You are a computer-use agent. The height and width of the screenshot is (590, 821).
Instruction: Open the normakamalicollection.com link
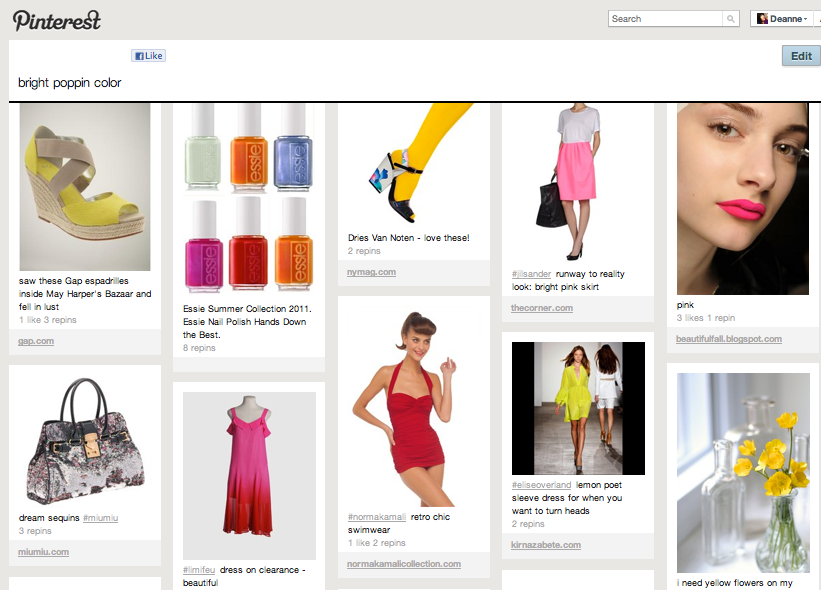tap(404, 564)
